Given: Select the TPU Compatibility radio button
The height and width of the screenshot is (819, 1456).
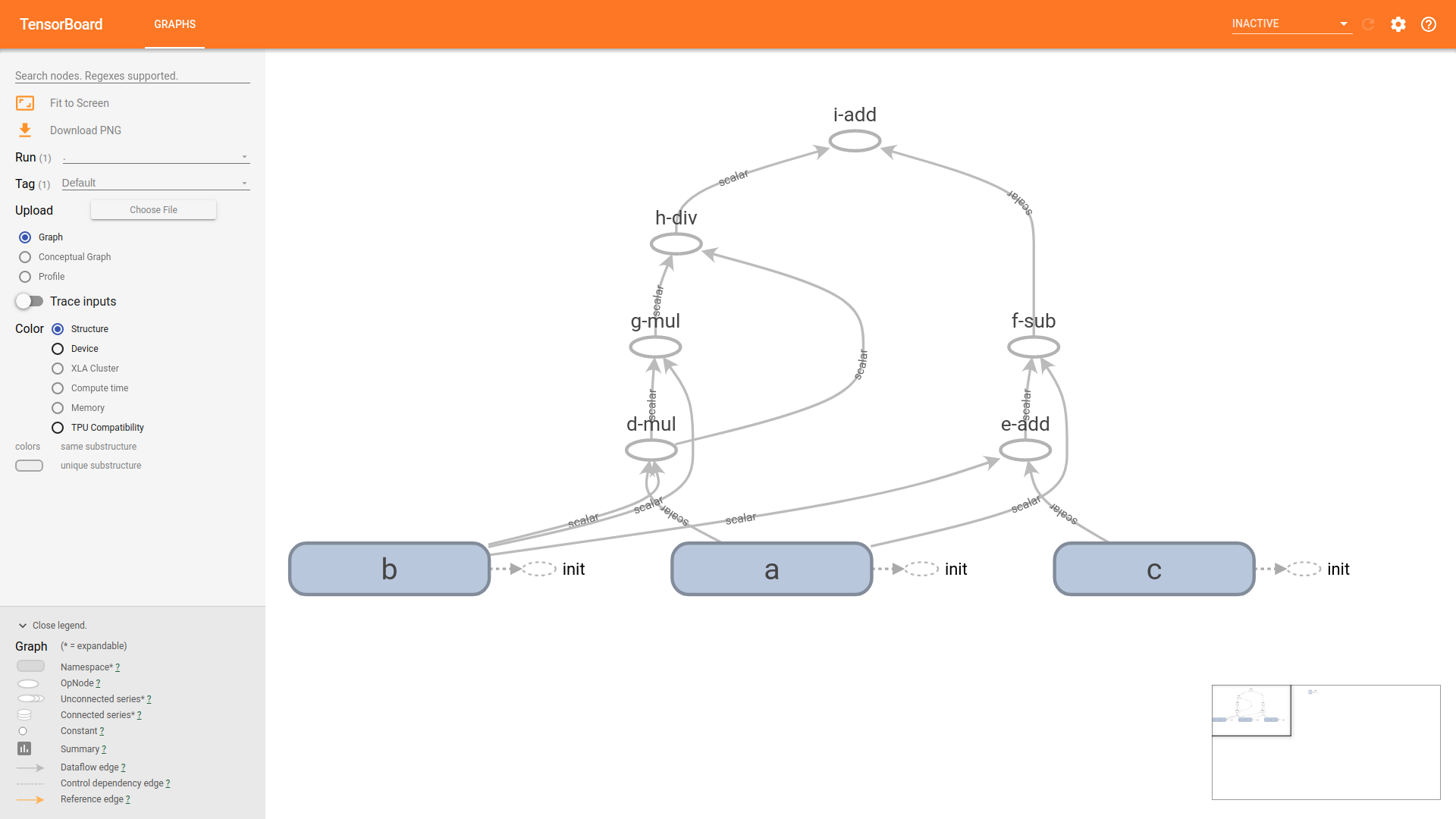Looking at the screenshot, I should [x=58, y=427].
